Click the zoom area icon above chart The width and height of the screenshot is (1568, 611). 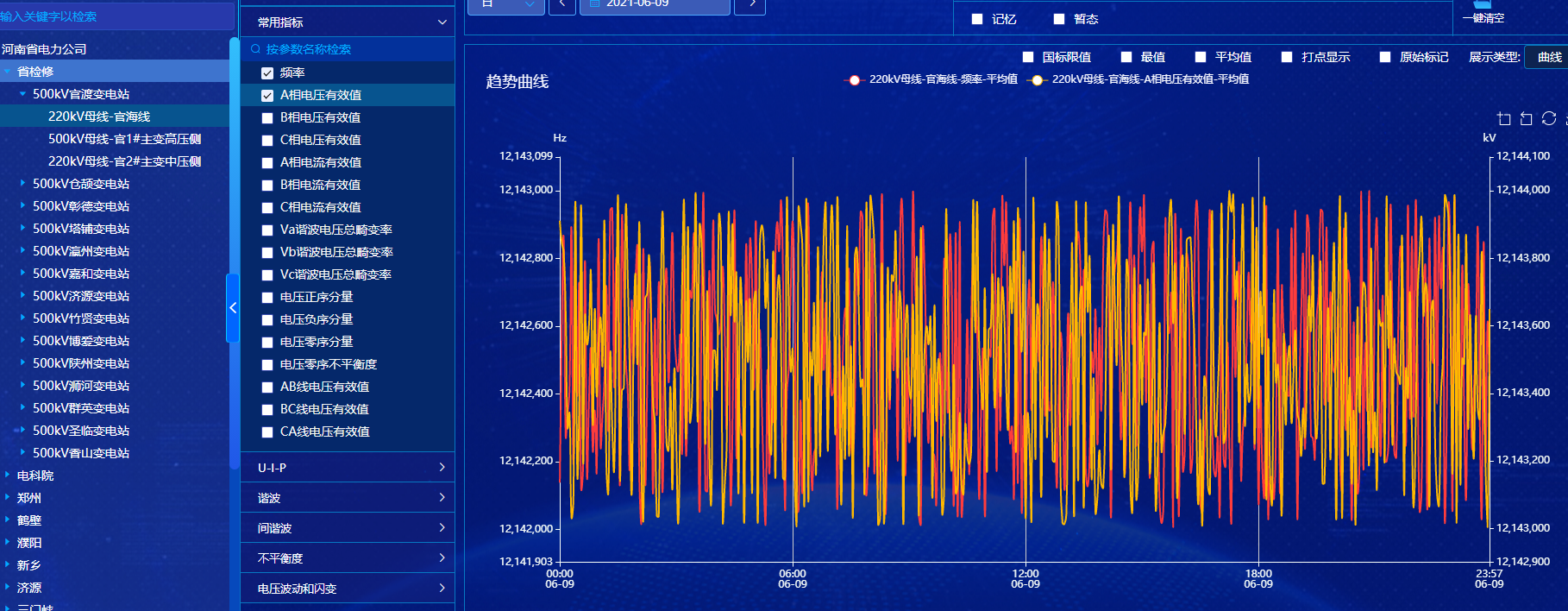pos(1503,119)
